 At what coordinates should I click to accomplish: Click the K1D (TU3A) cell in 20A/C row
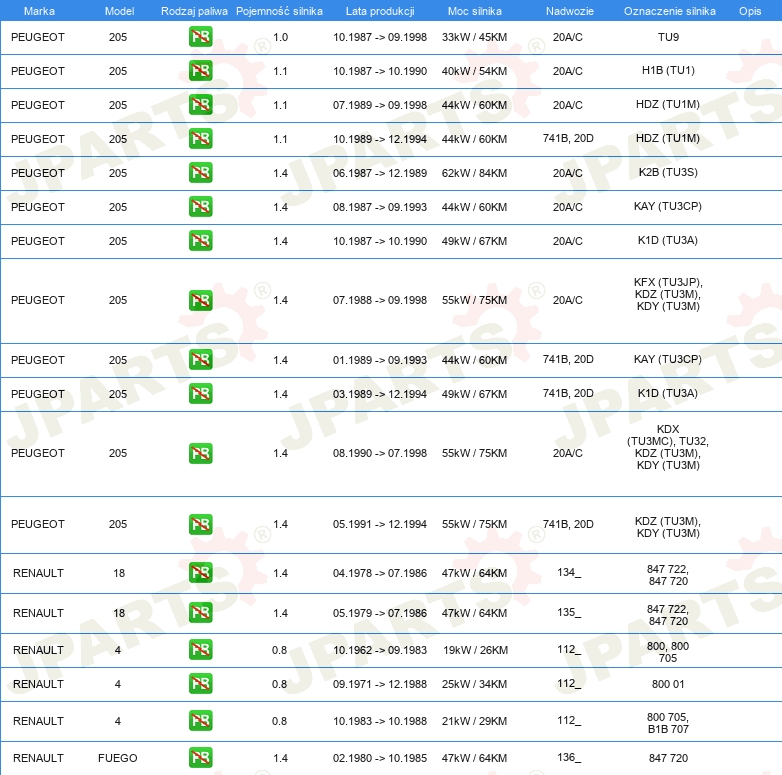pos(668,240)
